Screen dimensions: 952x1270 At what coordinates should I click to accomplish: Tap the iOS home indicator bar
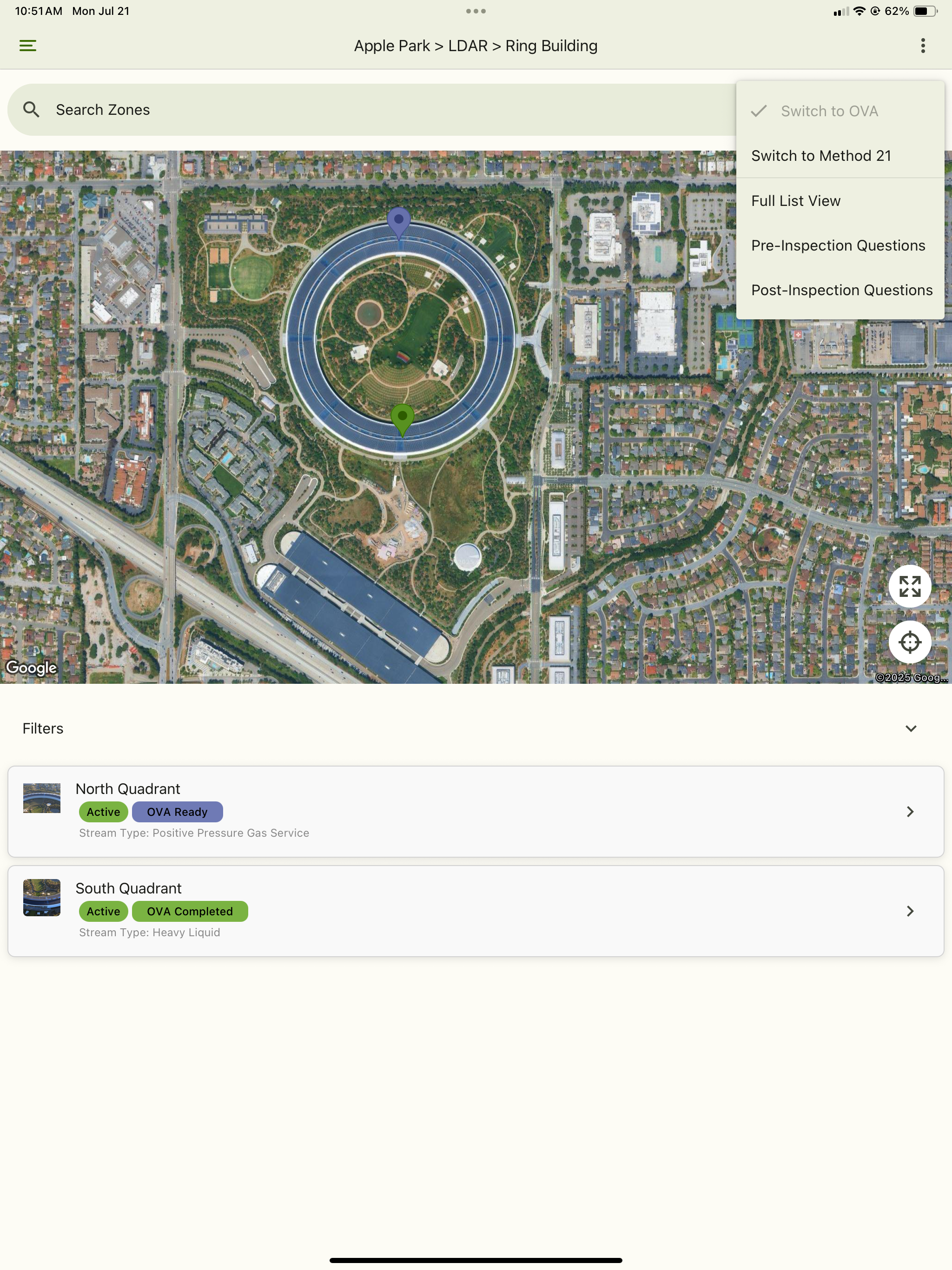(476, 1260)
